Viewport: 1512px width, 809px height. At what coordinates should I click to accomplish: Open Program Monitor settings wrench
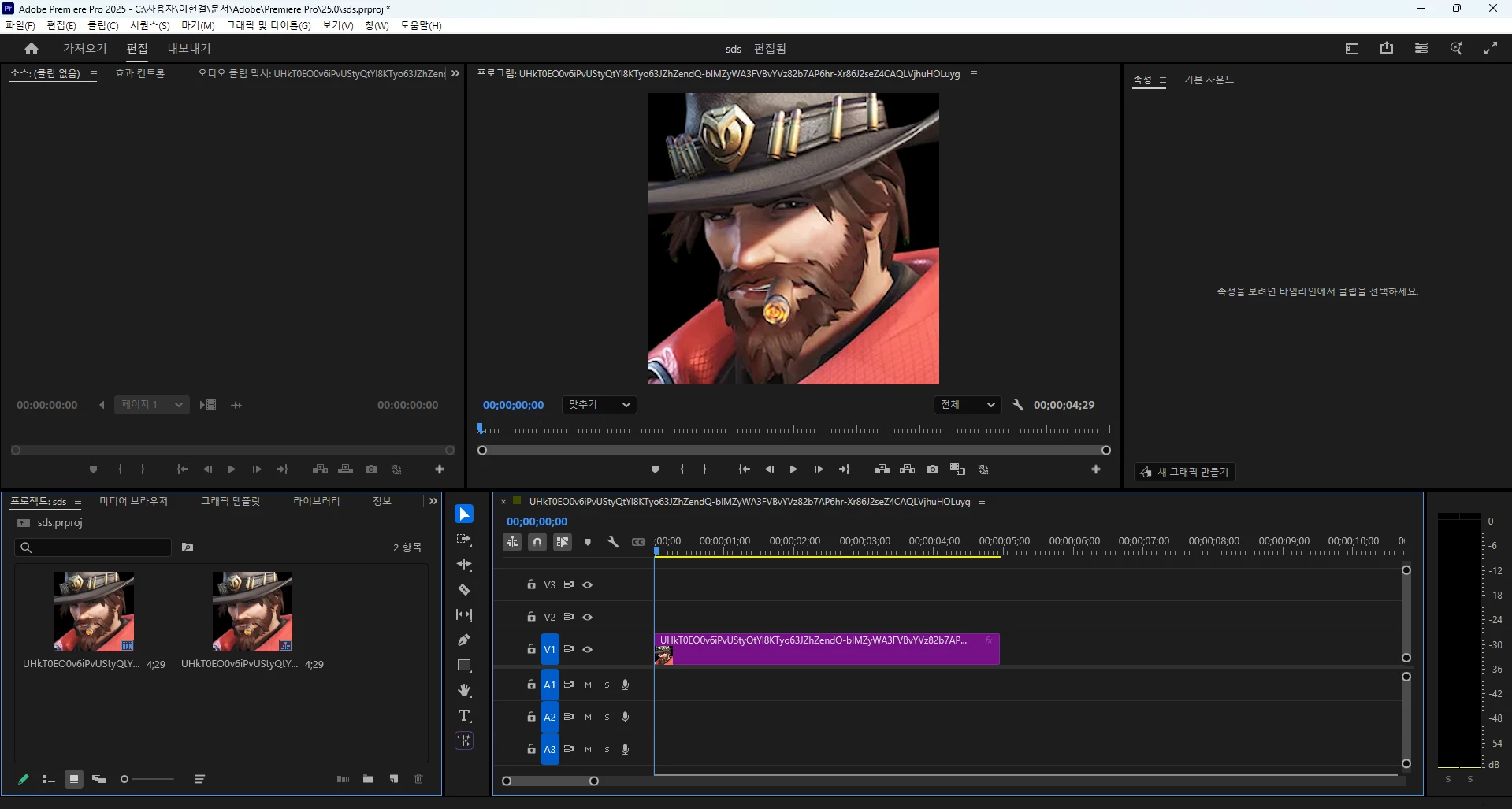[x=1018, y=405]
